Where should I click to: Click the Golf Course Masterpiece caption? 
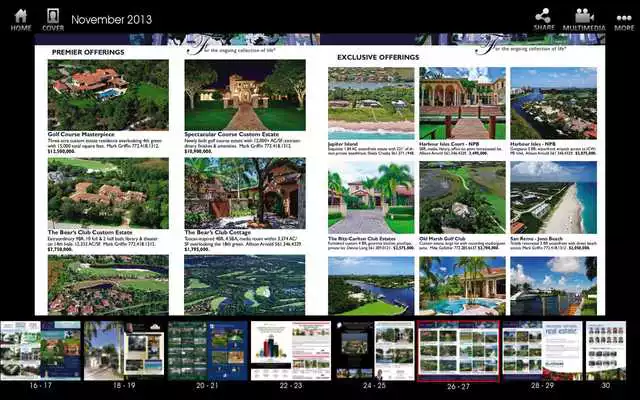click(81, 134)
